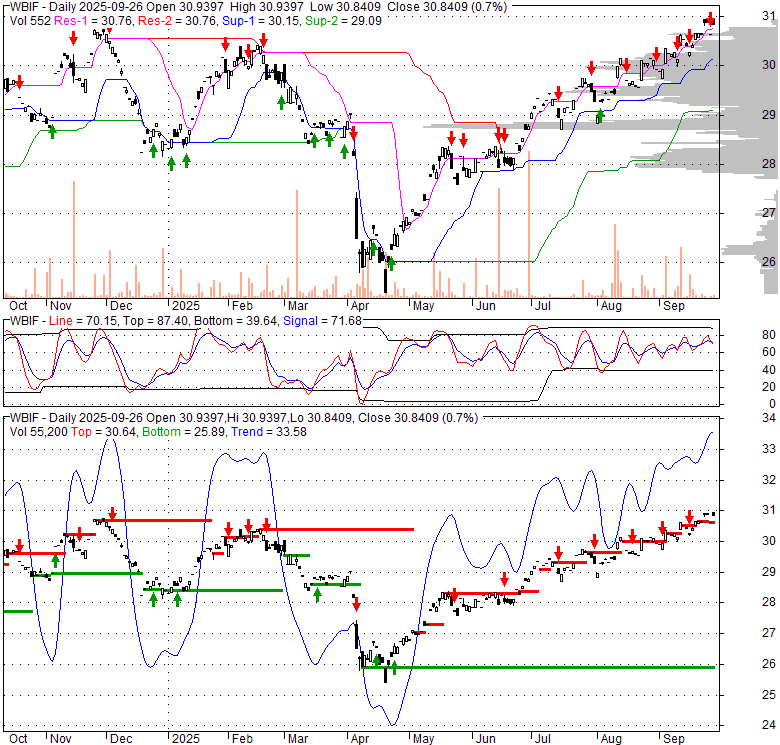Viewport: 780px width, 745px height.
Task: Click the Top = 87.40 oscillator label
Action: click(x=156, y=321)
